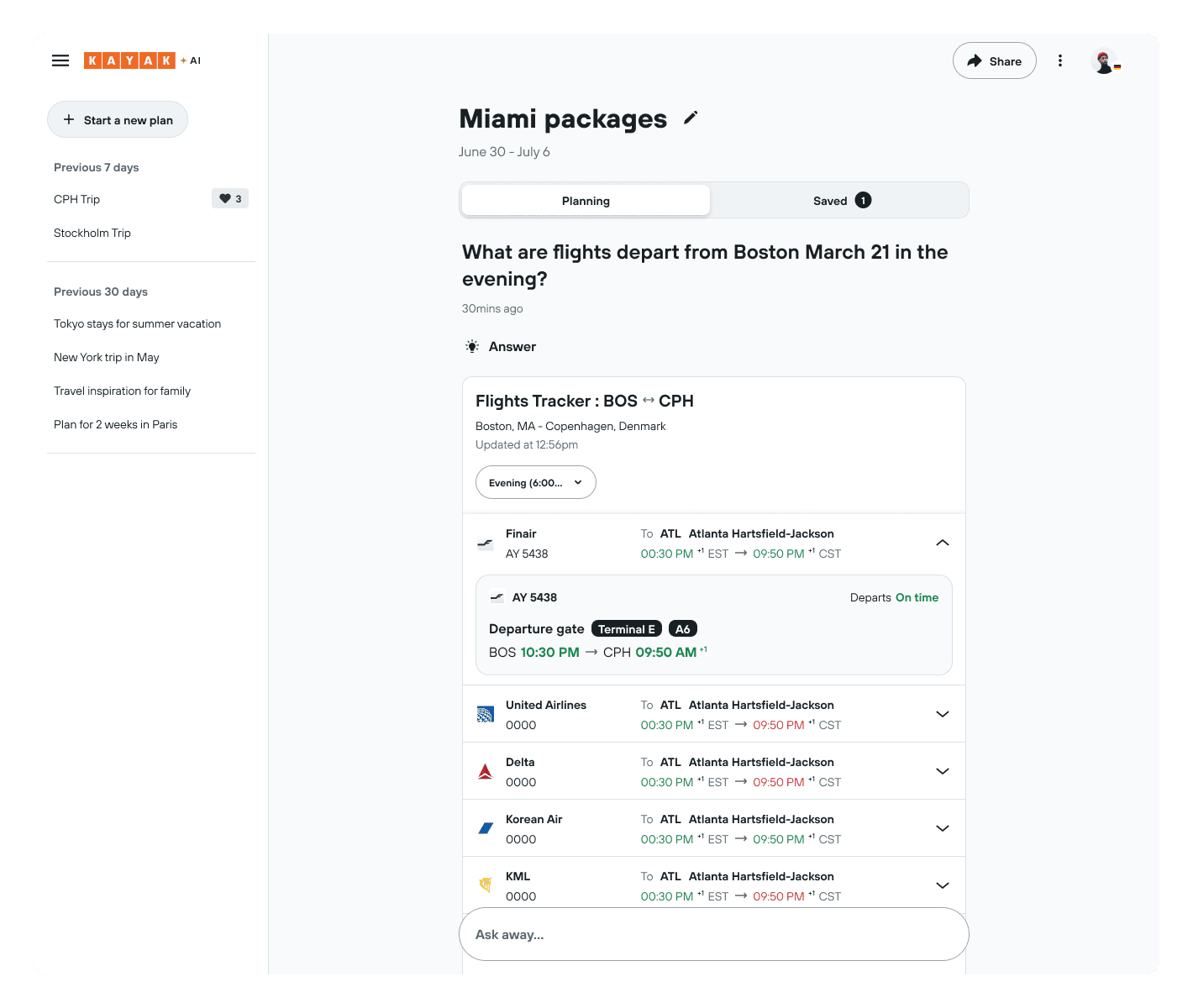
Task: Click the plane icon beside AY 5438 details
Action: 497,597
